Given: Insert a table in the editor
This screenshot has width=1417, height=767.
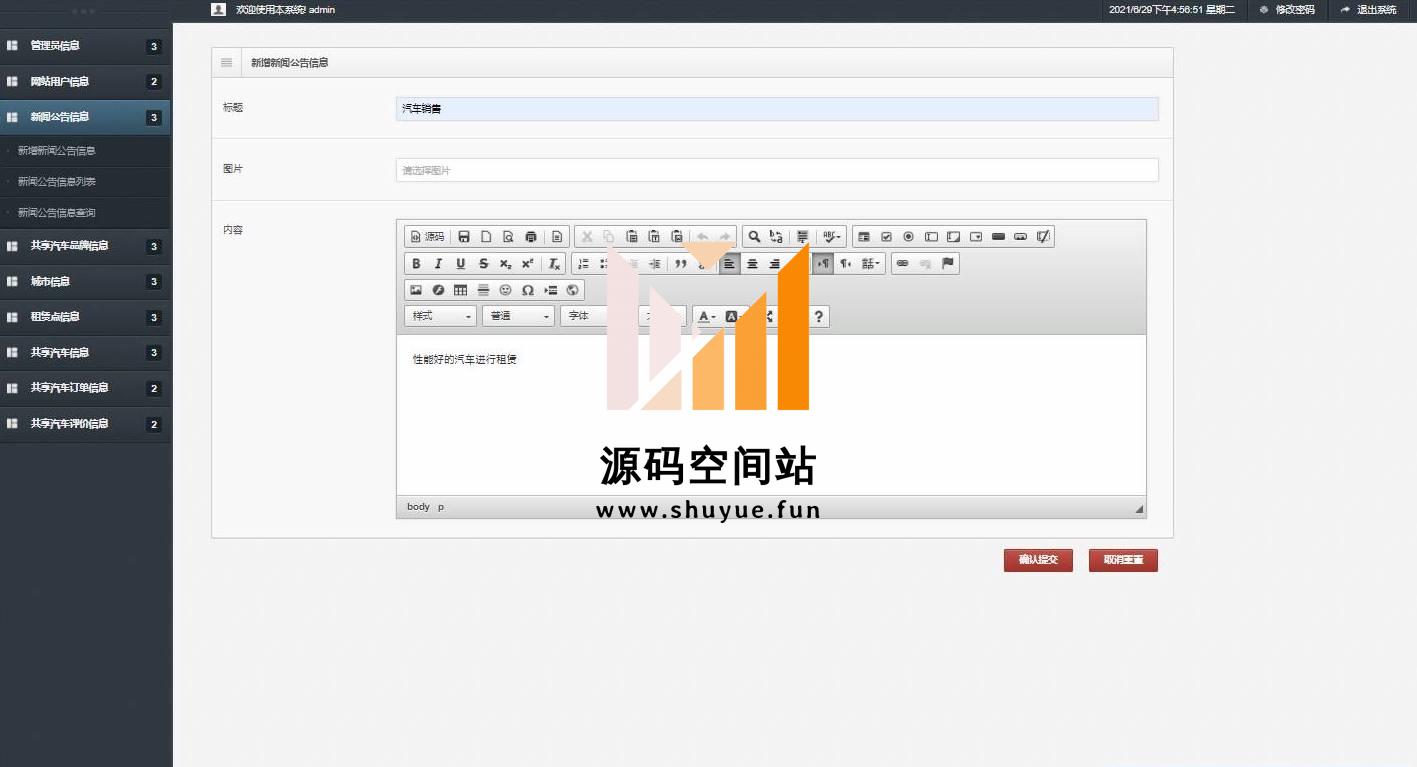Looking at the screenshot, I should pos(460,290).
